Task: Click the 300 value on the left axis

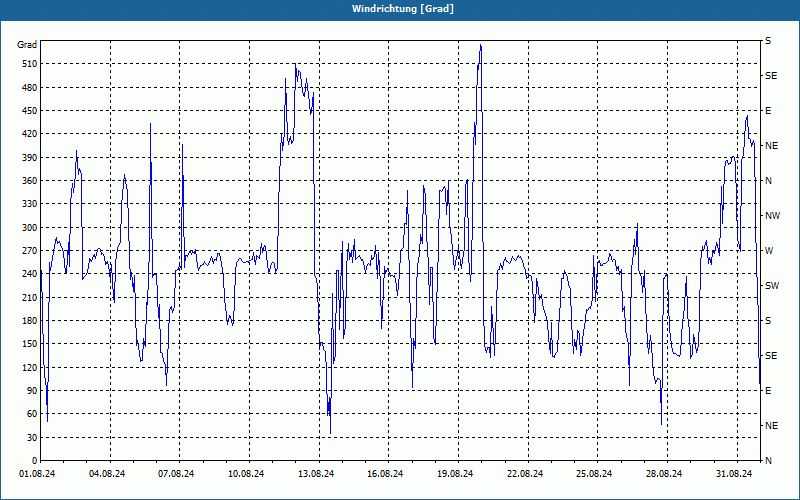Action: coord(31,228)
